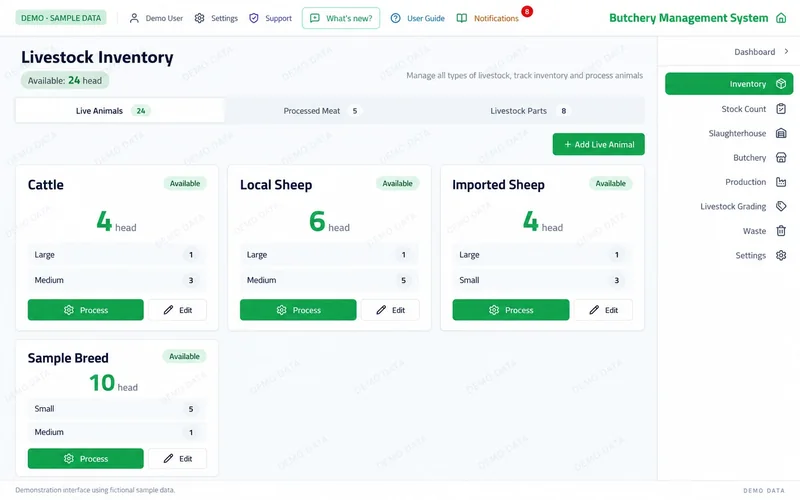Click the pencil icon on Sample Breed Edit
800x500 pixels.
pyautogui.click(x=168, y=458)
